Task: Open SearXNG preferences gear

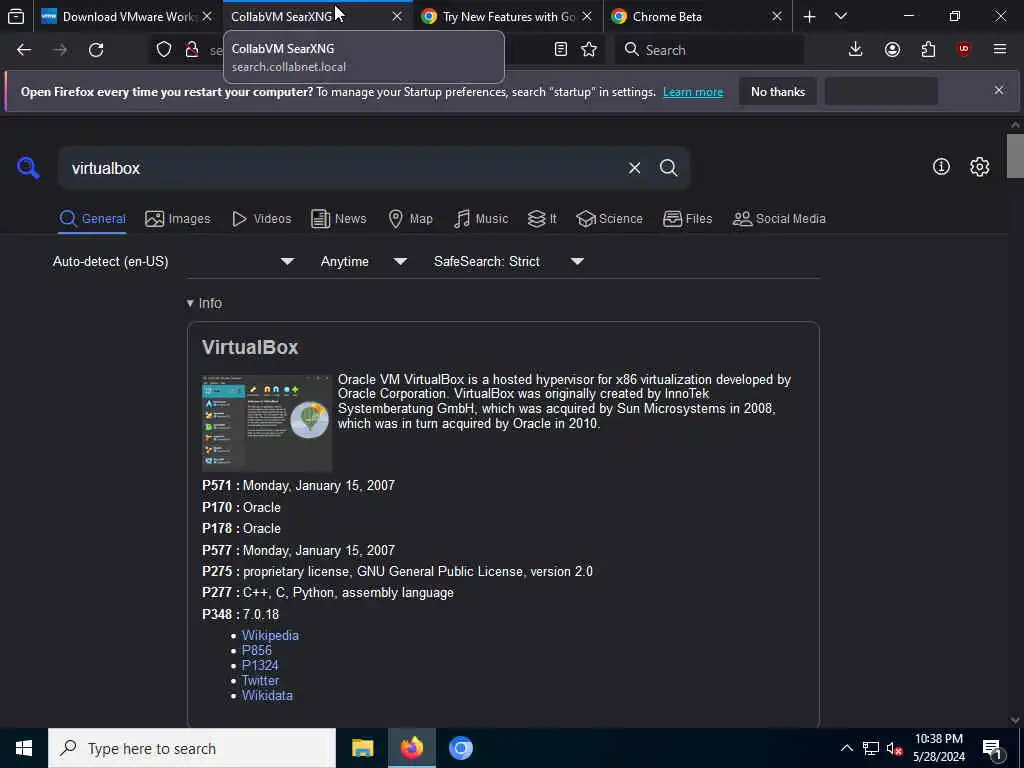Action: tap(979, 167)
